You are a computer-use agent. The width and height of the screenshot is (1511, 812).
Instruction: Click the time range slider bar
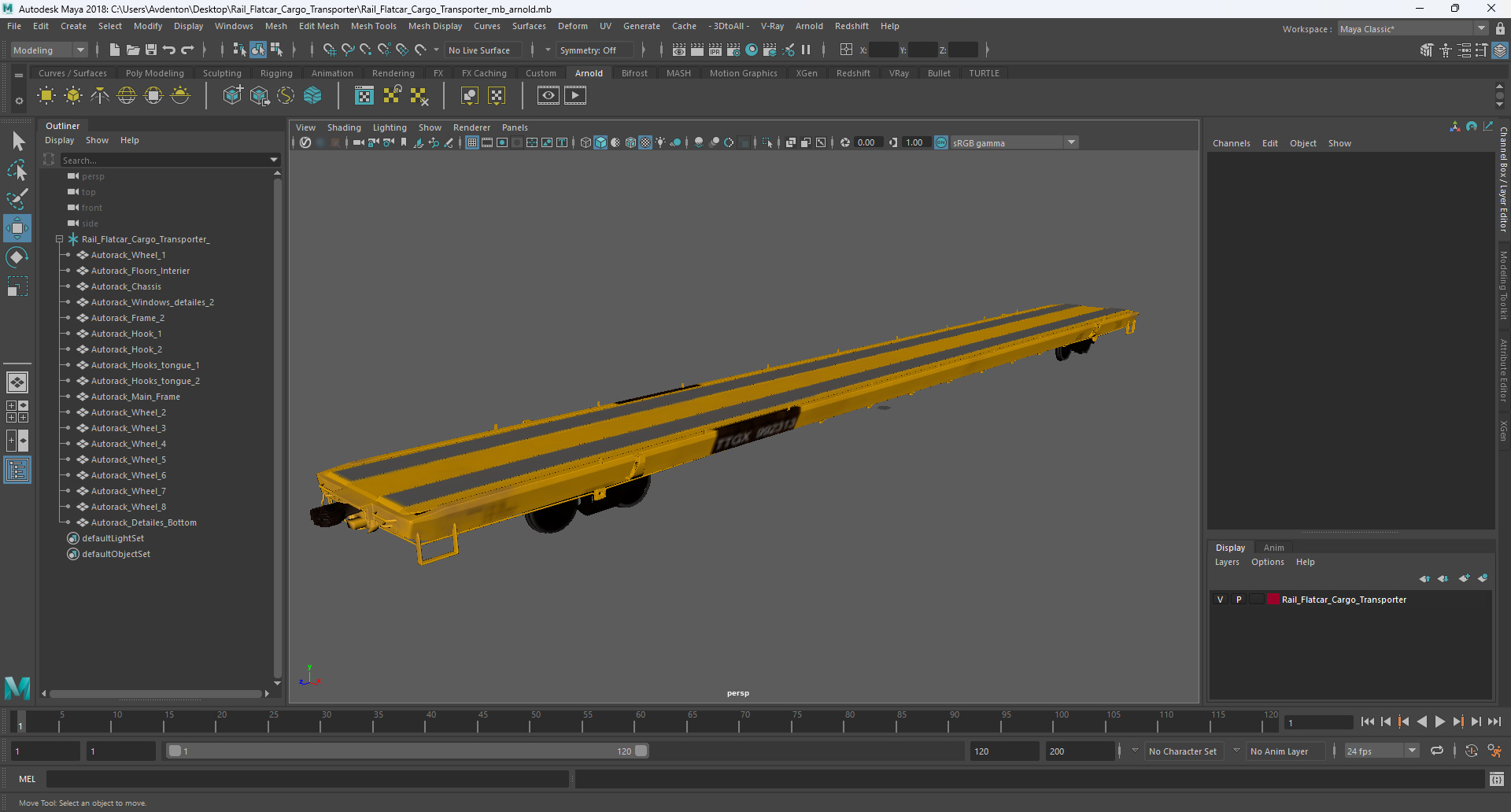(408, 751)
